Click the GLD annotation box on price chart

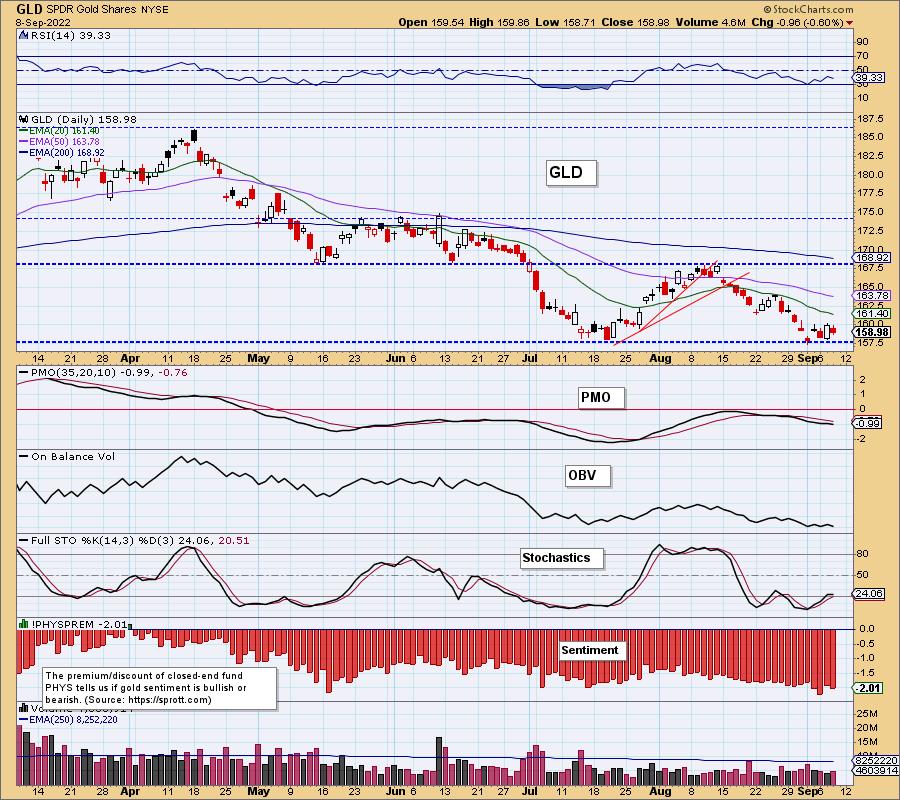click(x=571, y=173)
